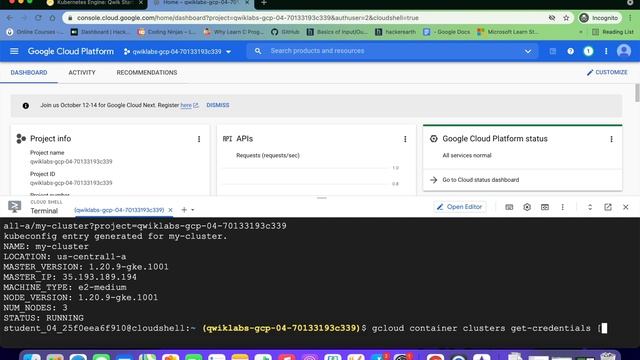Follow the 'here' registration link in banner
Viewport: 640px width, 360px height.
[186, 105]
